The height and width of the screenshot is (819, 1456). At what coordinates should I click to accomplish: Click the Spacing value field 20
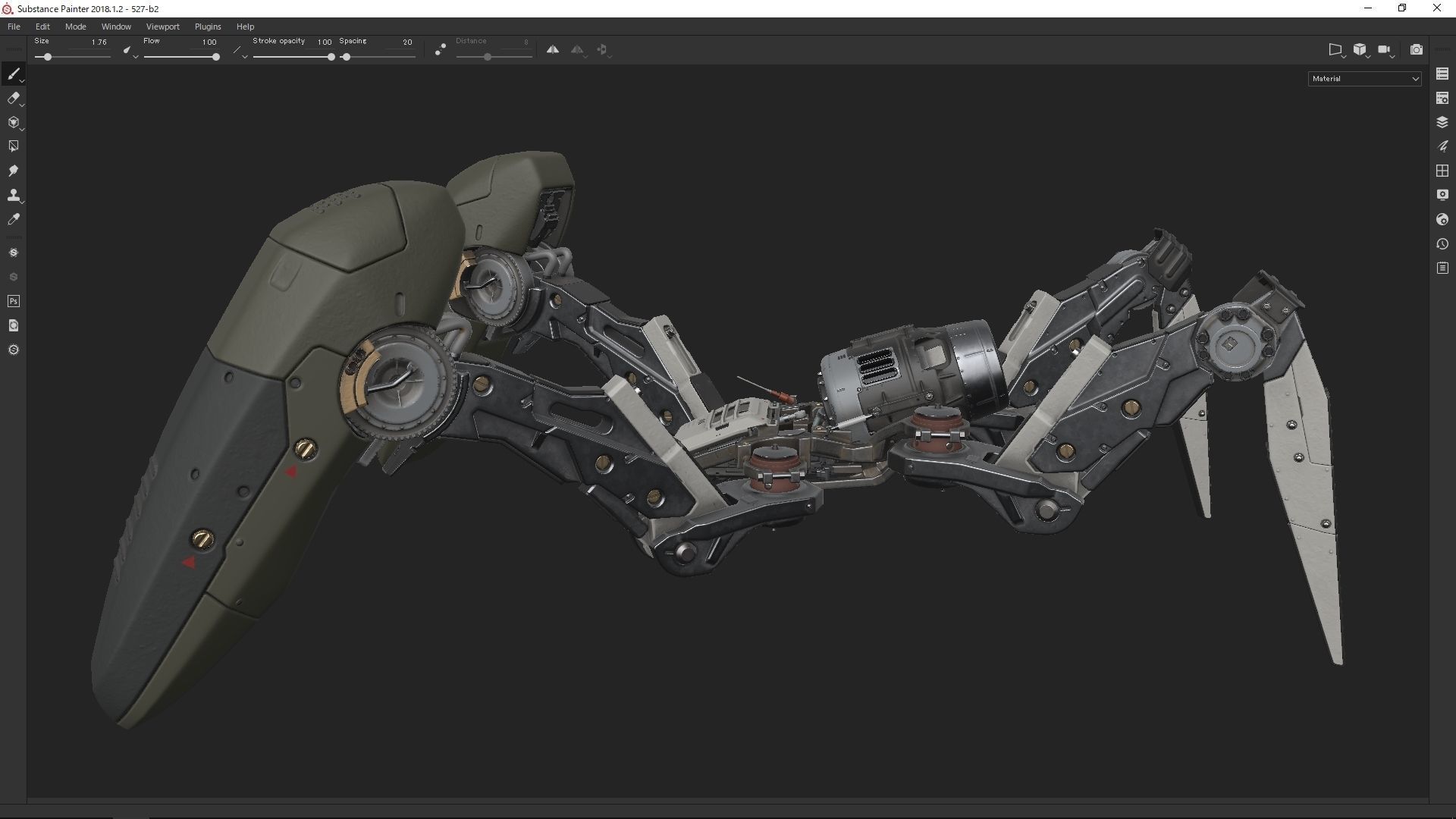pyautogui.click(x=407, y=42)
